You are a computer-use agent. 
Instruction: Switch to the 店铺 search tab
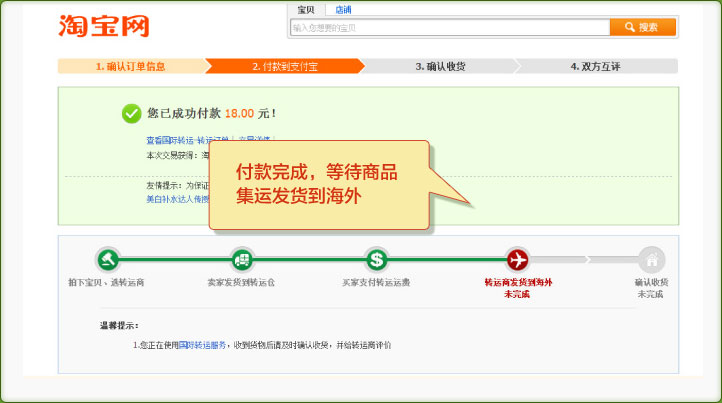(343, 10)
